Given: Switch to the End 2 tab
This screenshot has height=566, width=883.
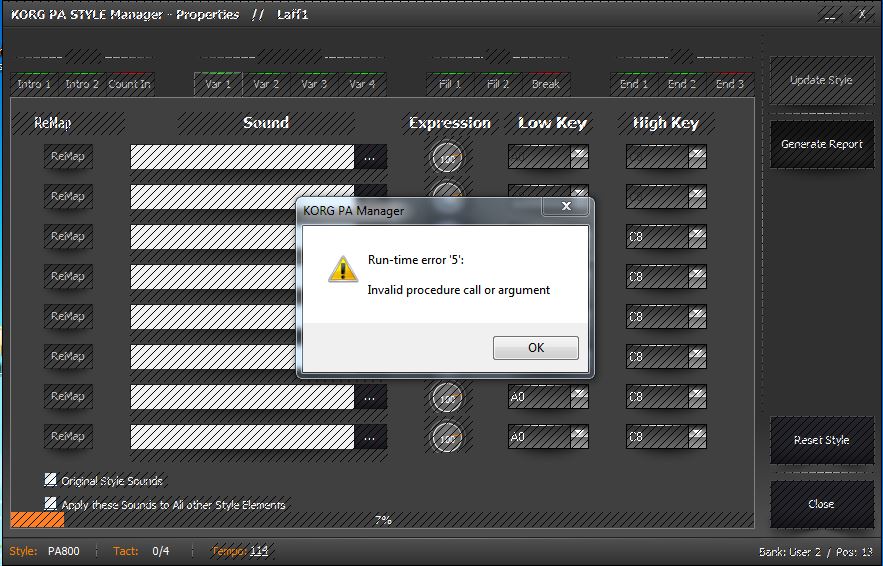Looking at the screenshot, I should [681, 84].
